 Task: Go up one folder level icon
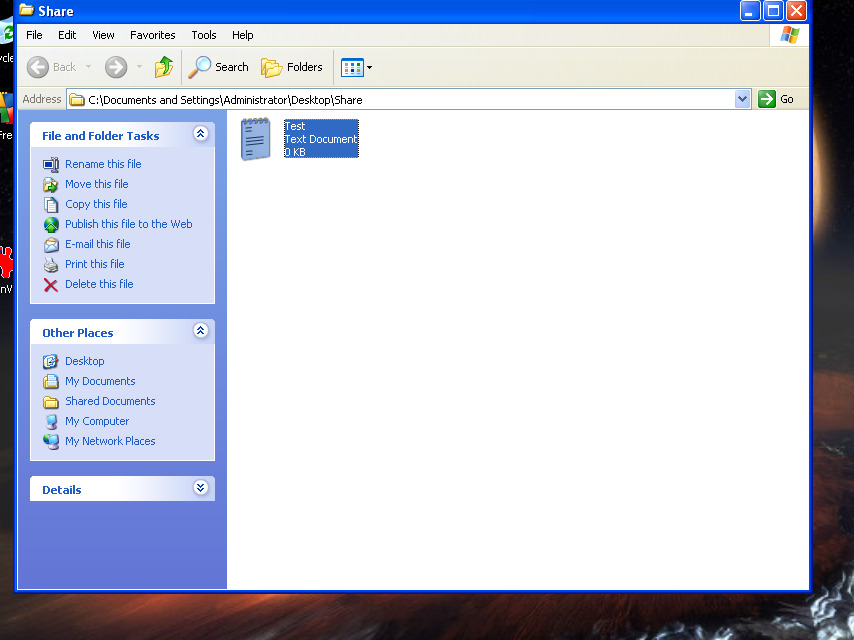coord(163,67)
